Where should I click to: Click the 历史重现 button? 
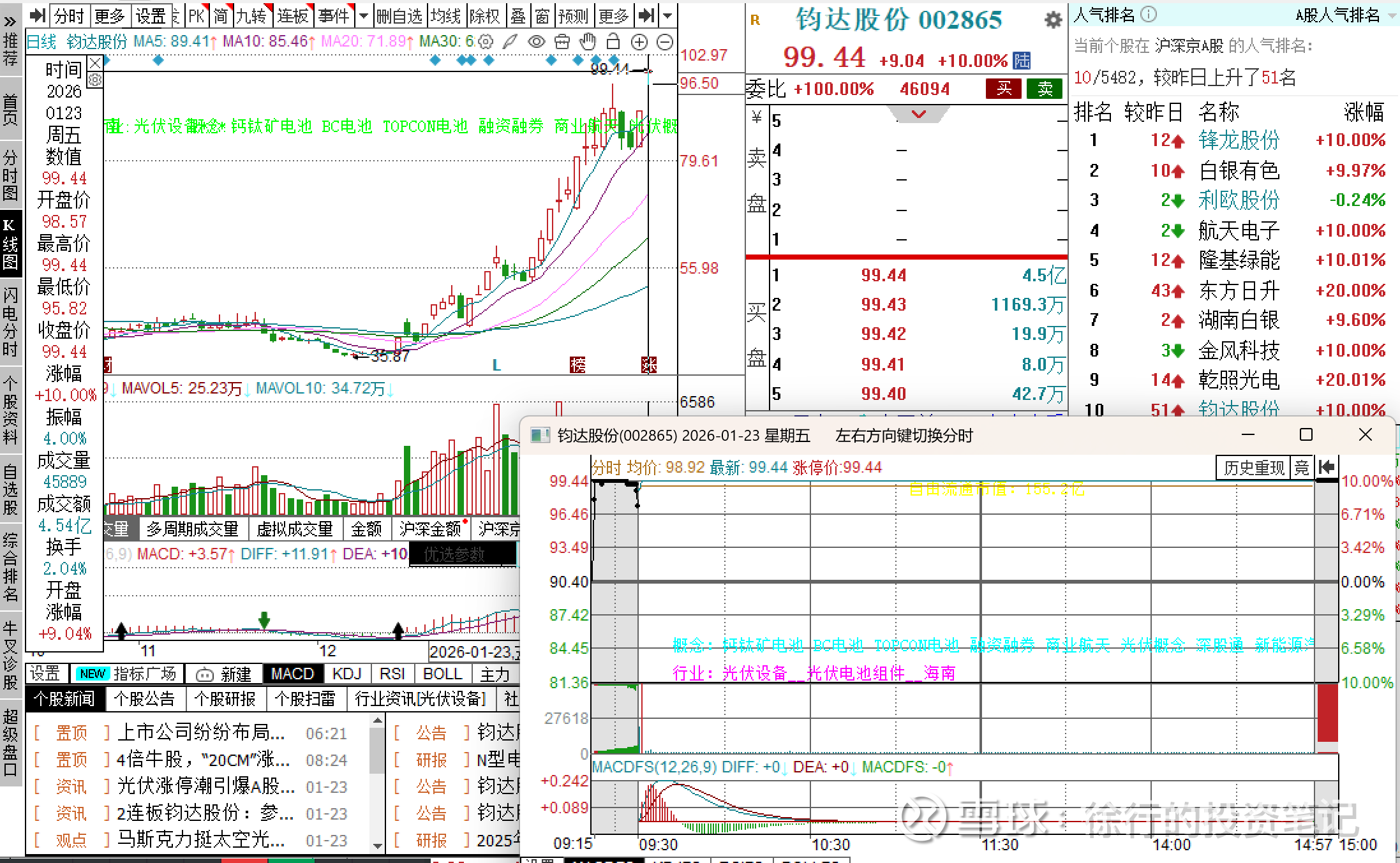coord(1253,468)
